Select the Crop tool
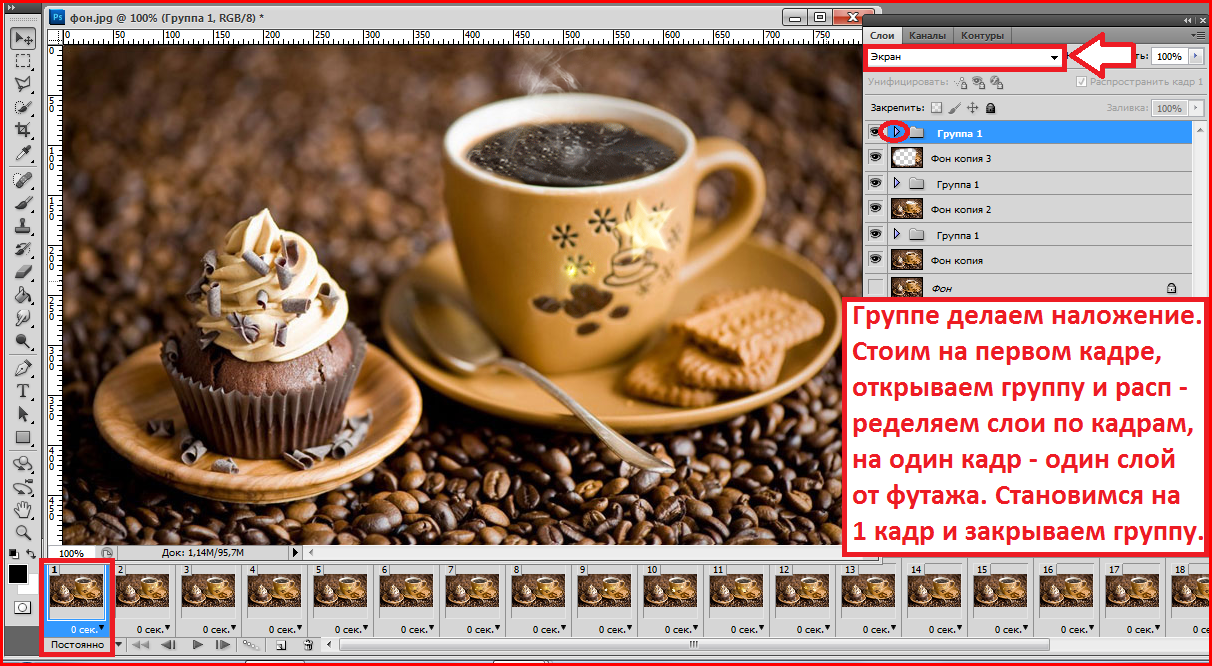This screenshot has width=1212, height=666. click(23, 130)
